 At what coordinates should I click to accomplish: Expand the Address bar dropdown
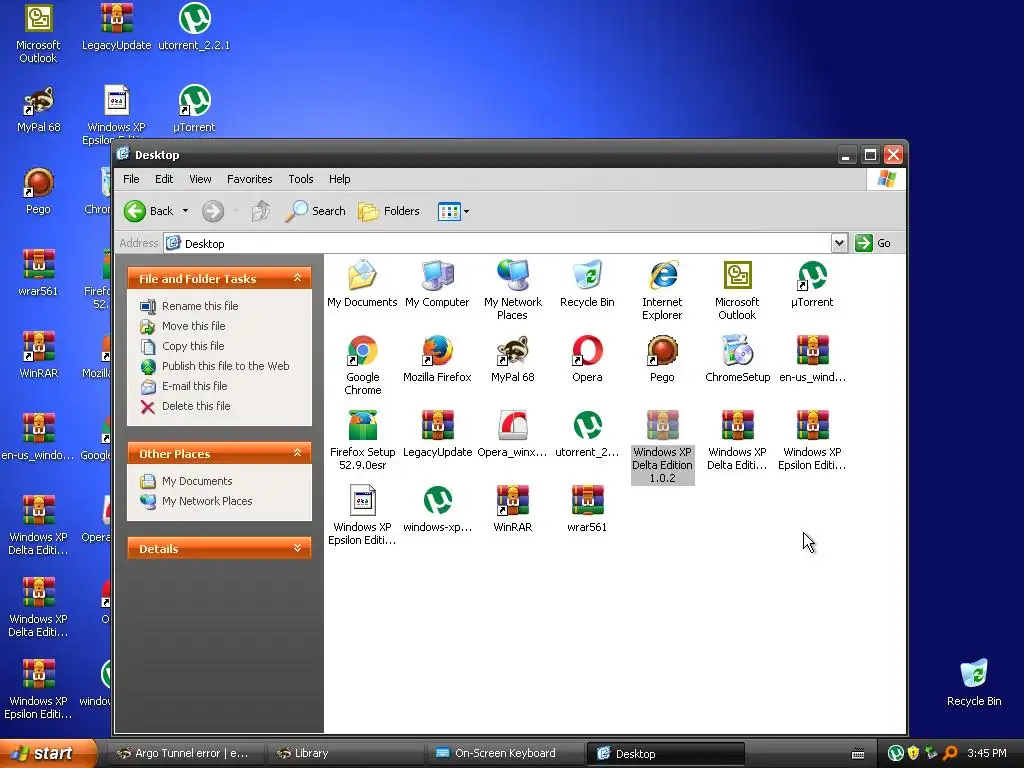(839, 243)
